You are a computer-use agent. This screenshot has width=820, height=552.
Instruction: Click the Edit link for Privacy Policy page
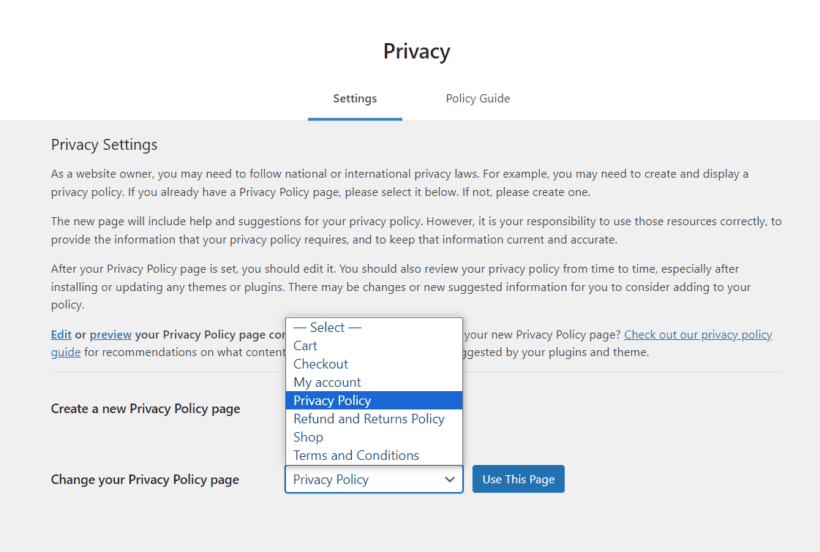(x=61, y=335)
